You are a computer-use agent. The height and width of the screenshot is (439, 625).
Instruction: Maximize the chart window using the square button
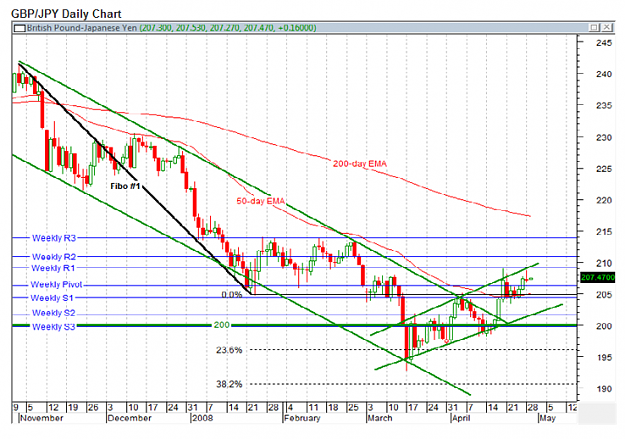(x=594, y=27)
